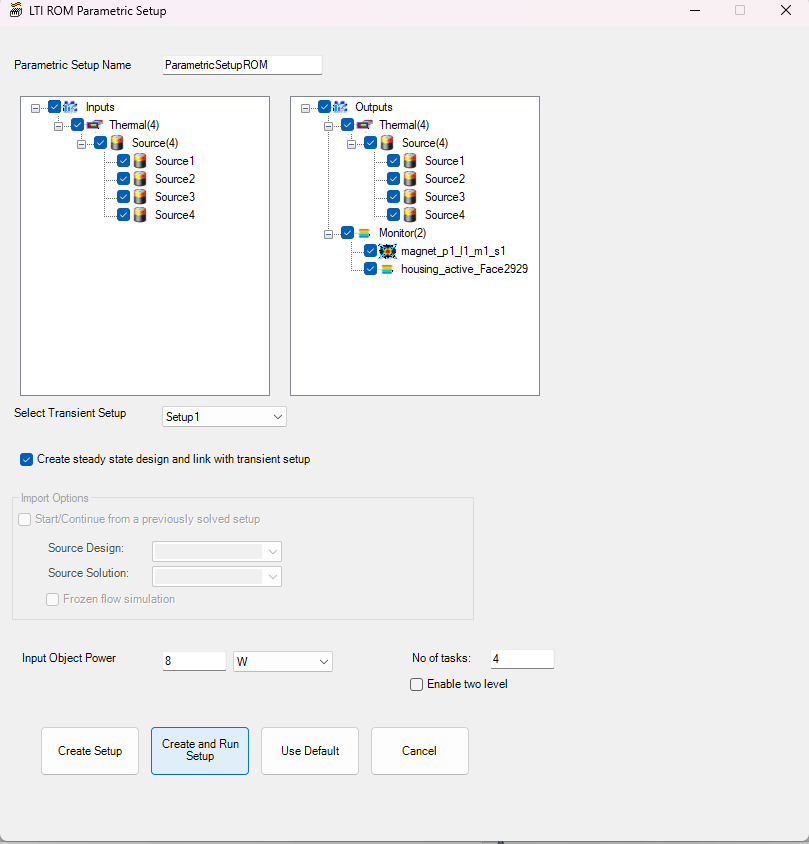This screenshot has height=844, width=809.
Task: Select Source4 item in Inputs tree
Action: (174, 215)
